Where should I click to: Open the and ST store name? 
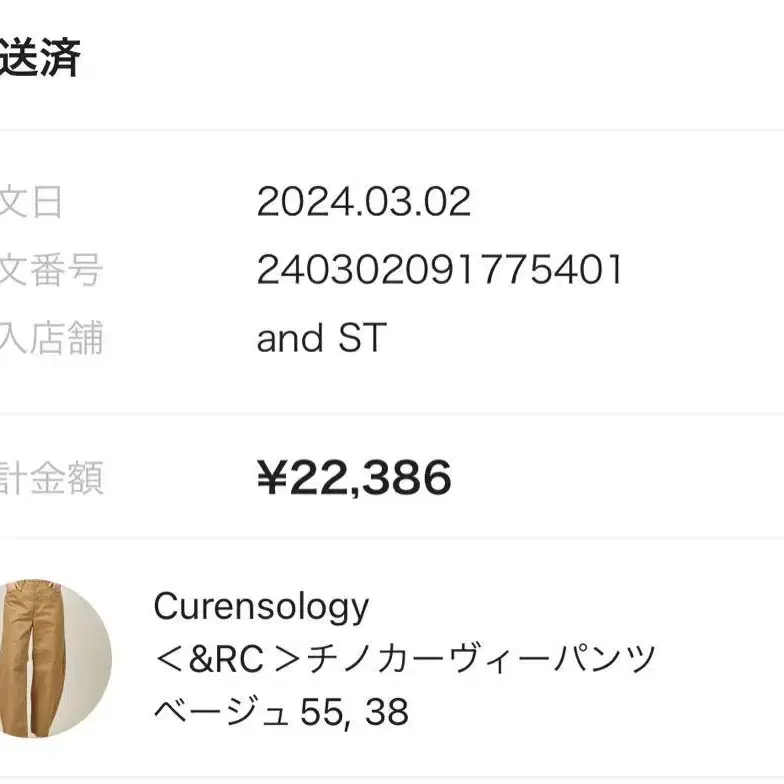tap(320, 338)
